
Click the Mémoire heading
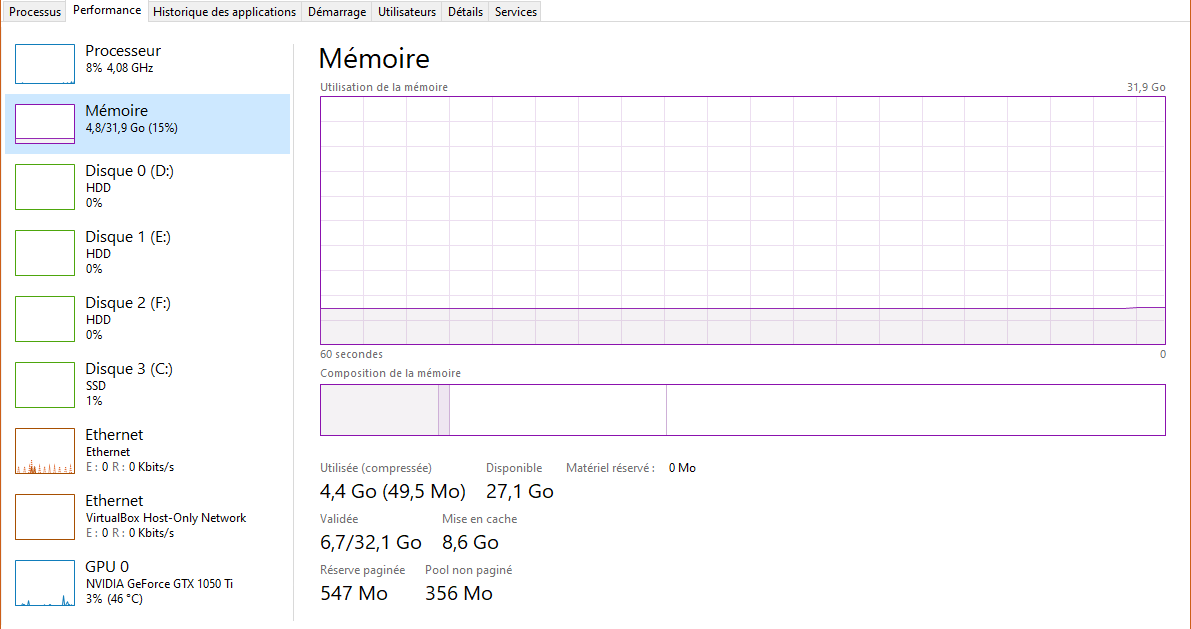(374, 58)
